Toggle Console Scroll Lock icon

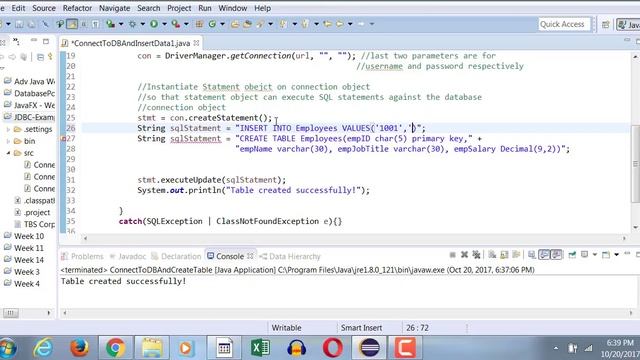point(504,255)
